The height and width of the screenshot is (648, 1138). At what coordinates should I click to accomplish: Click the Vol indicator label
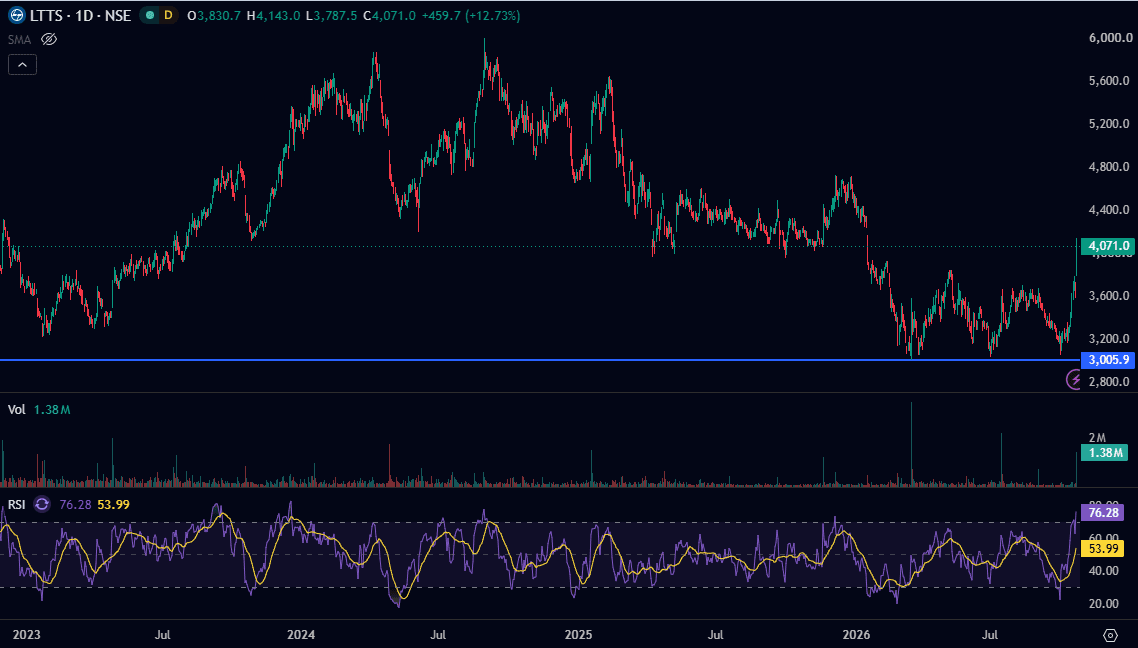[x=17, y=410]
